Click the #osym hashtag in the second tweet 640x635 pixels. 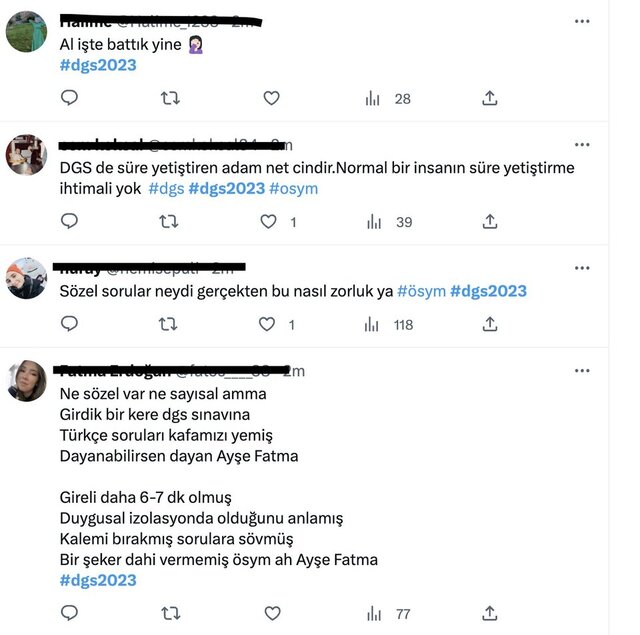(x=293, y=188)
